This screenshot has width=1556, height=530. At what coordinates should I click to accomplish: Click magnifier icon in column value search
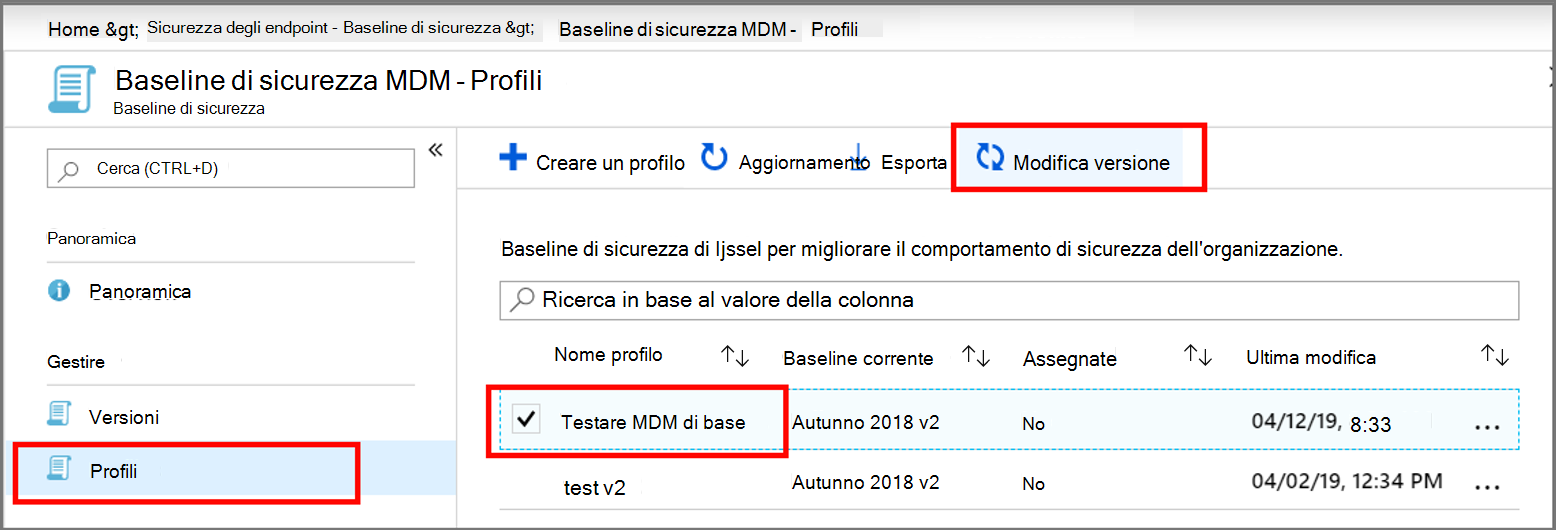[521, 299]
